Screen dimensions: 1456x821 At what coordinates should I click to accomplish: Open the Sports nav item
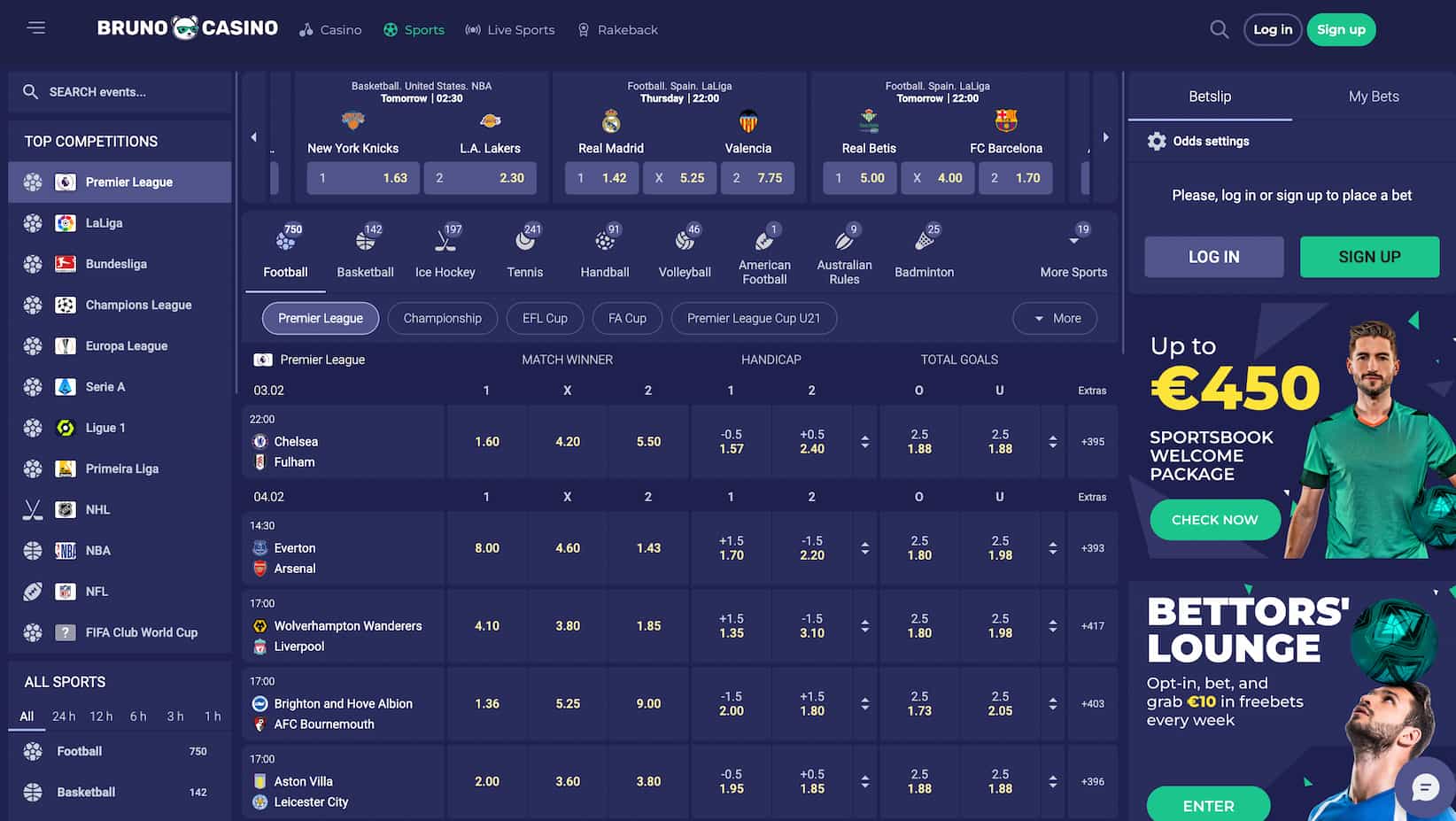click(414, 29)
